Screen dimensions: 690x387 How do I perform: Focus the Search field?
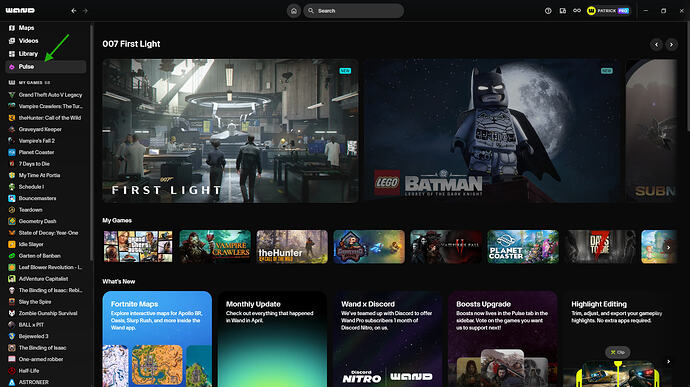353,11
